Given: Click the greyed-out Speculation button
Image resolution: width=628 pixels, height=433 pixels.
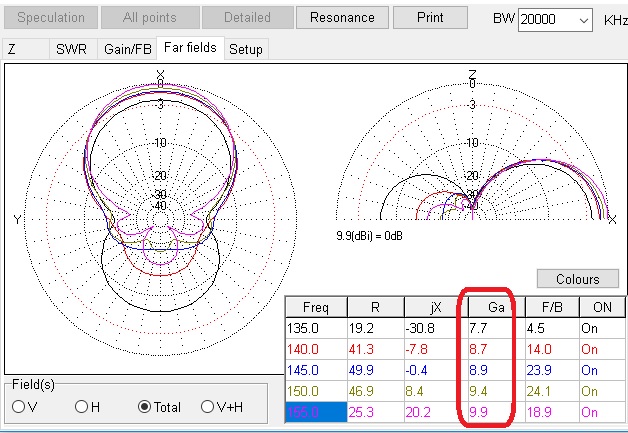Looking at the screenshot, I should click(x=51, y=18).
